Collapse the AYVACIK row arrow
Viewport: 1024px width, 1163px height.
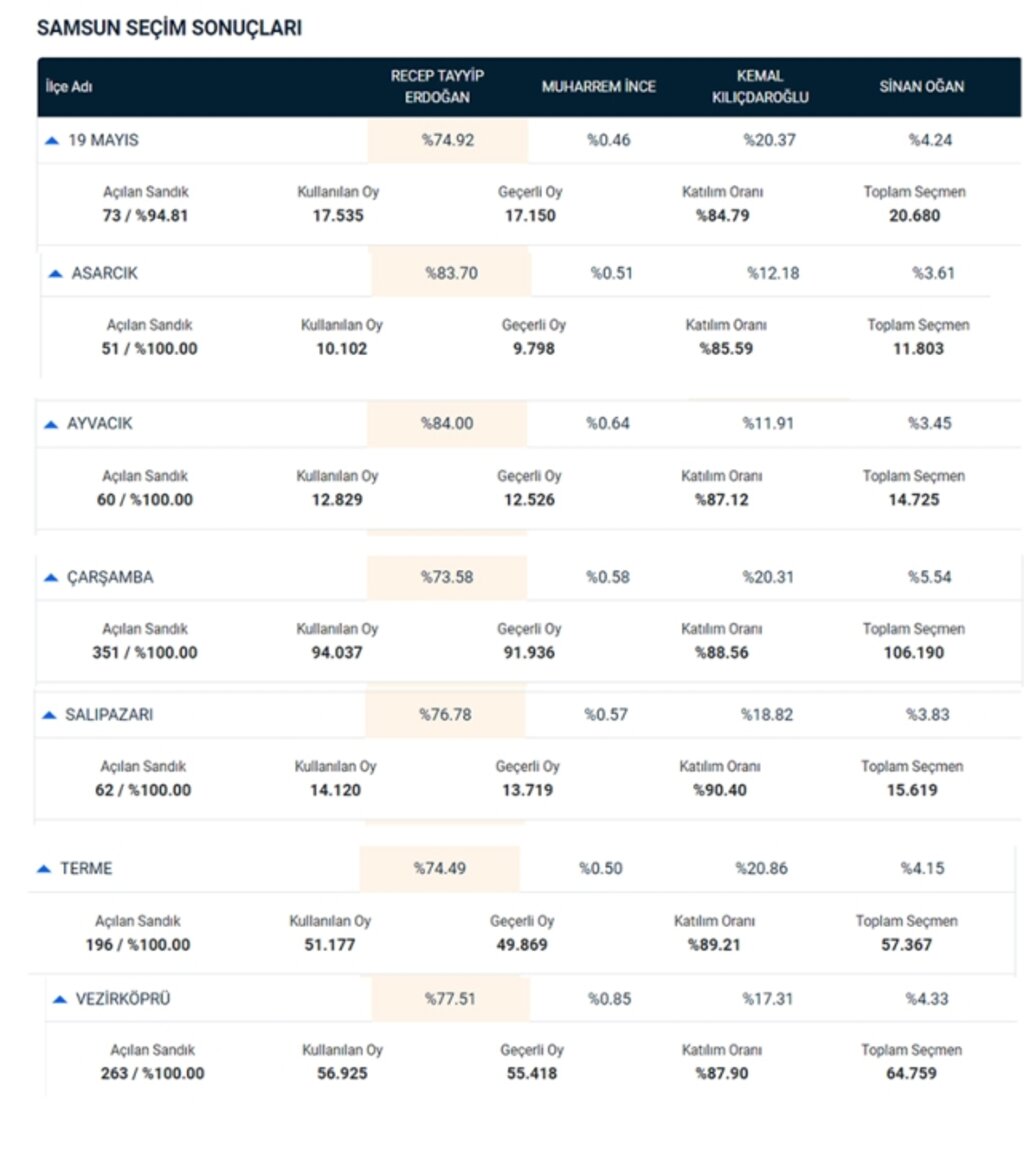pyautogui.click(x=50, y=424)
